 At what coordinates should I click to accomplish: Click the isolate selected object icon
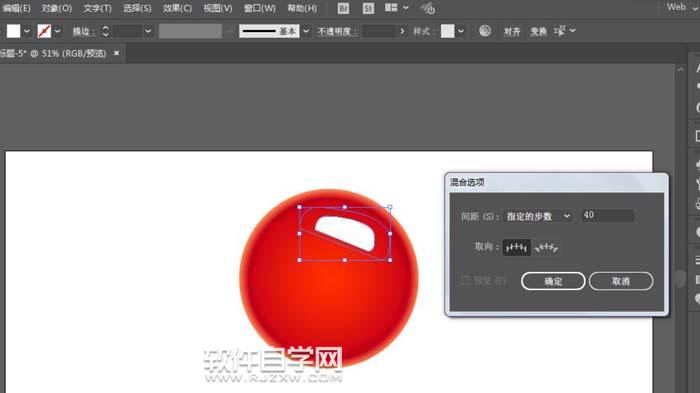click(x=560, y=31)
